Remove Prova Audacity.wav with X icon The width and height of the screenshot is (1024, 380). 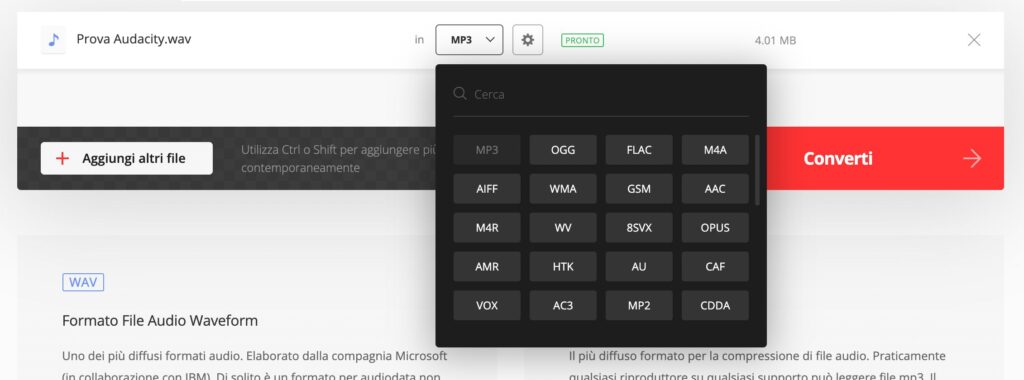(974, 40)
